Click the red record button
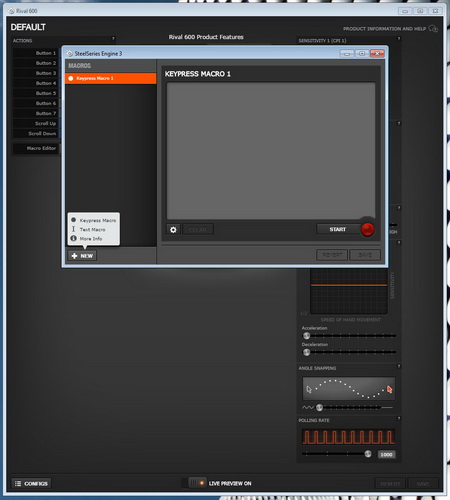 point(368,229)
